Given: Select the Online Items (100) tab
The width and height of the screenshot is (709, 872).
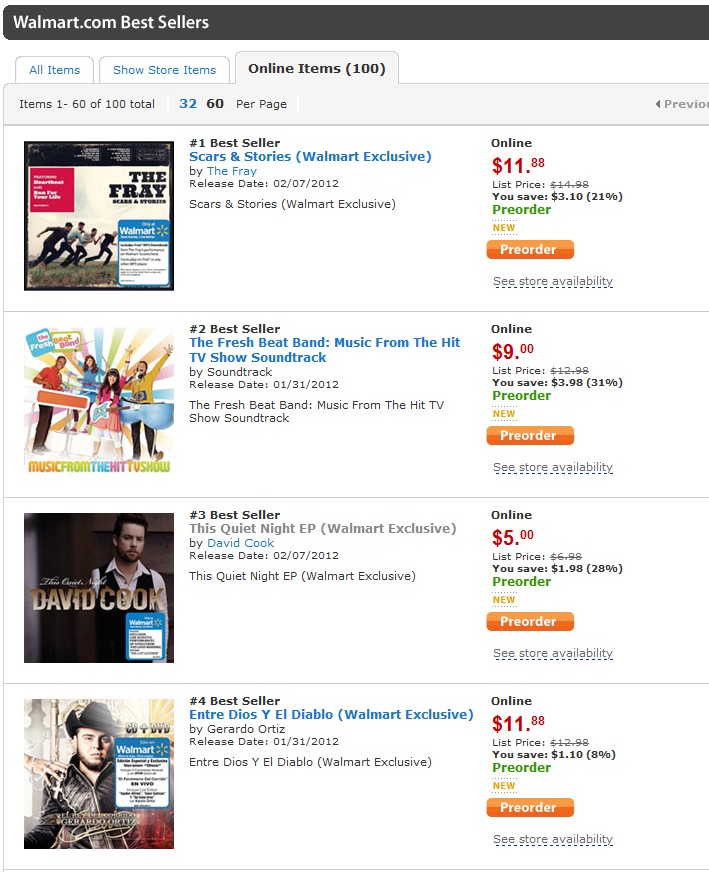Looking at the screenshot, I should tap(316, 68).
